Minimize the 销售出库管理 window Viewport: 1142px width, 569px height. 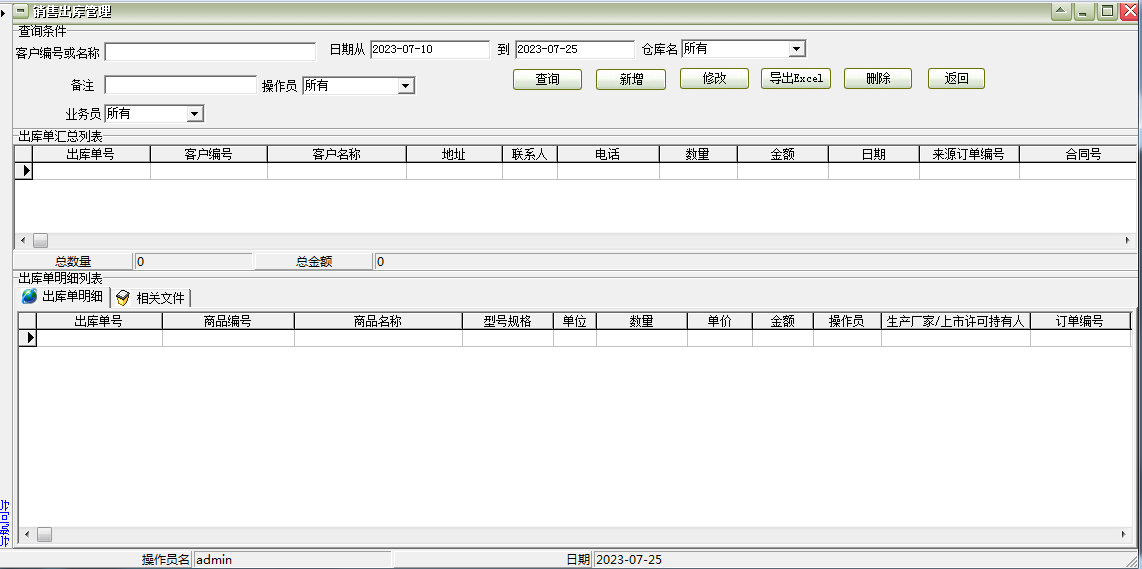click(1084, 12)
